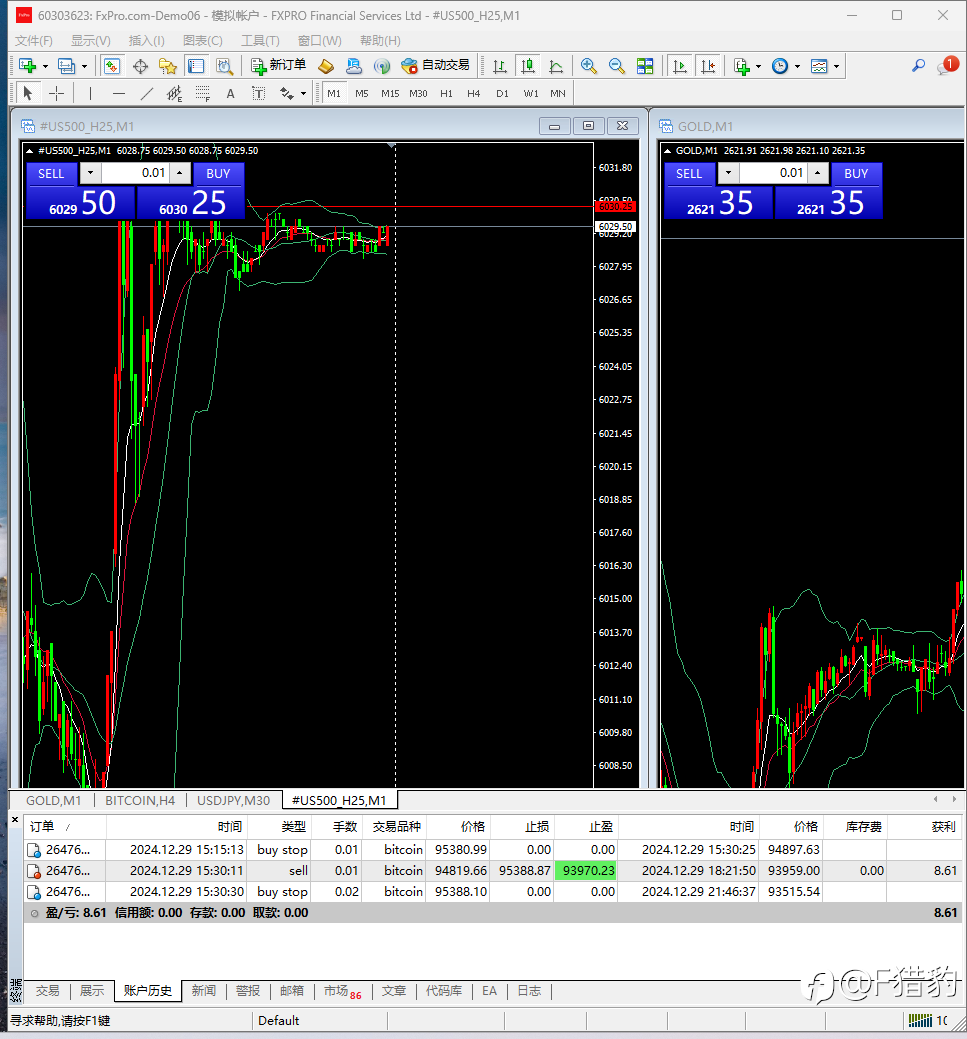Click the chart templates icon
Image resolution: width=967 pixels, height=1039 pixels.
pyautogui.click(x=819, y=66)
